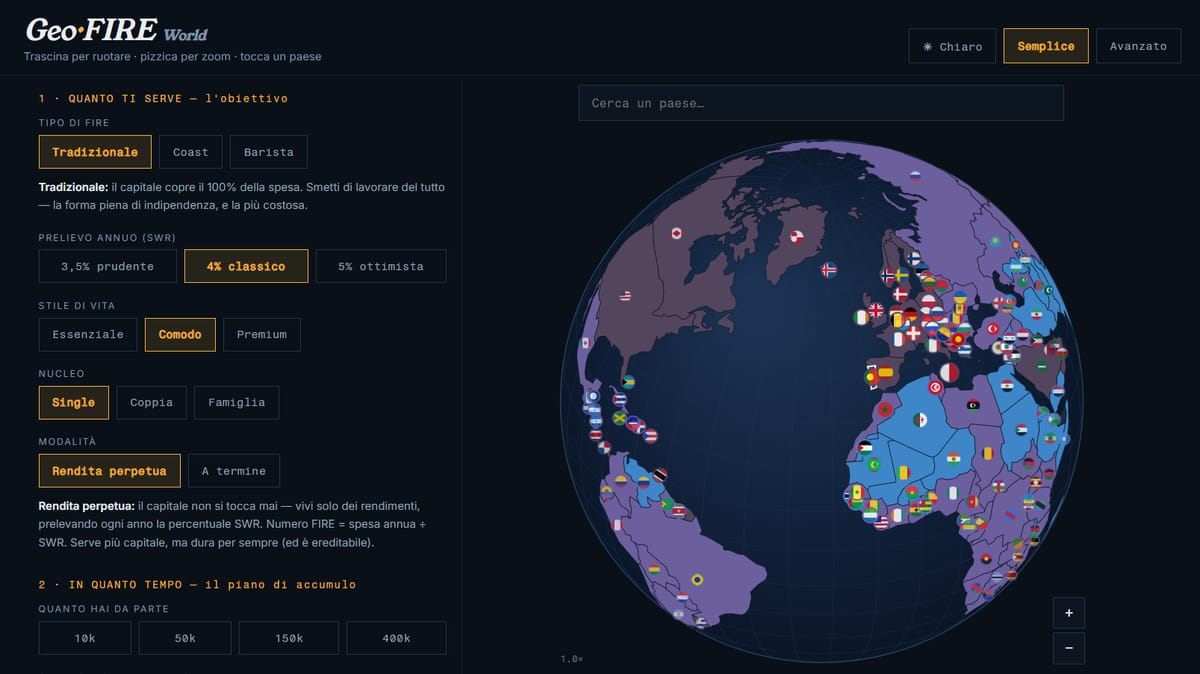This screenshot has width=1200, height=674.
Task: Select the Niger flag marker
Action: click(954, 459)
